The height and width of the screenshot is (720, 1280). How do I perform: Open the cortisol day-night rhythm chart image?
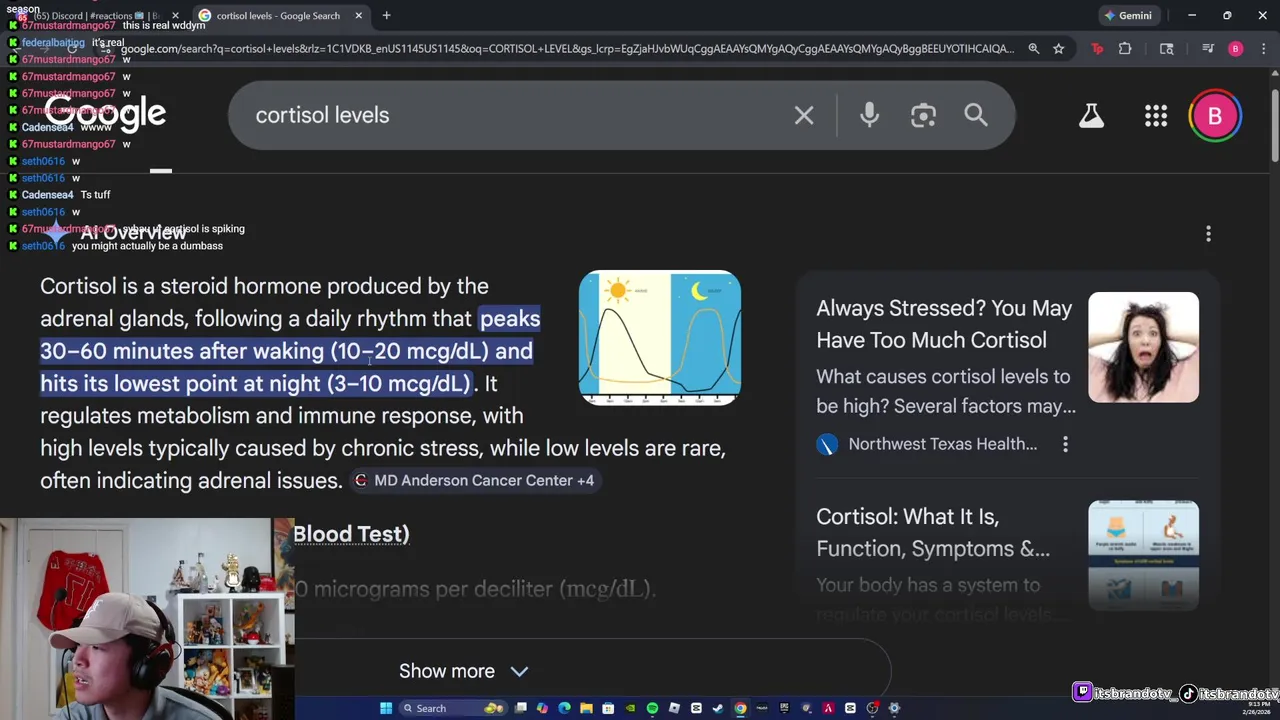click(660, 337)
